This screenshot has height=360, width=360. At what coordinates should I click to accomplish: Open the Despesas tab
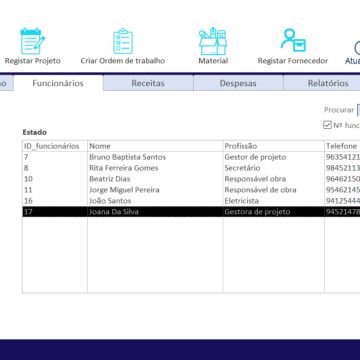(238, 83)
